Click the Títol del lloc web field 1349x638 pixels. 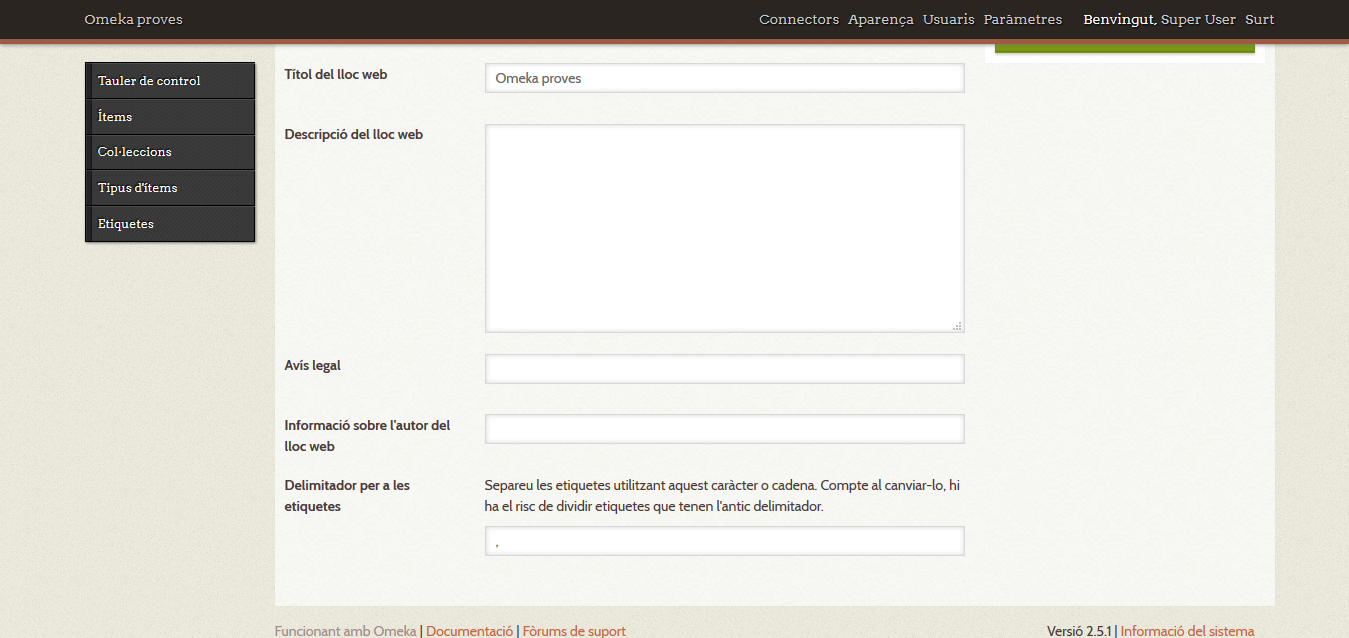(724, 77)
